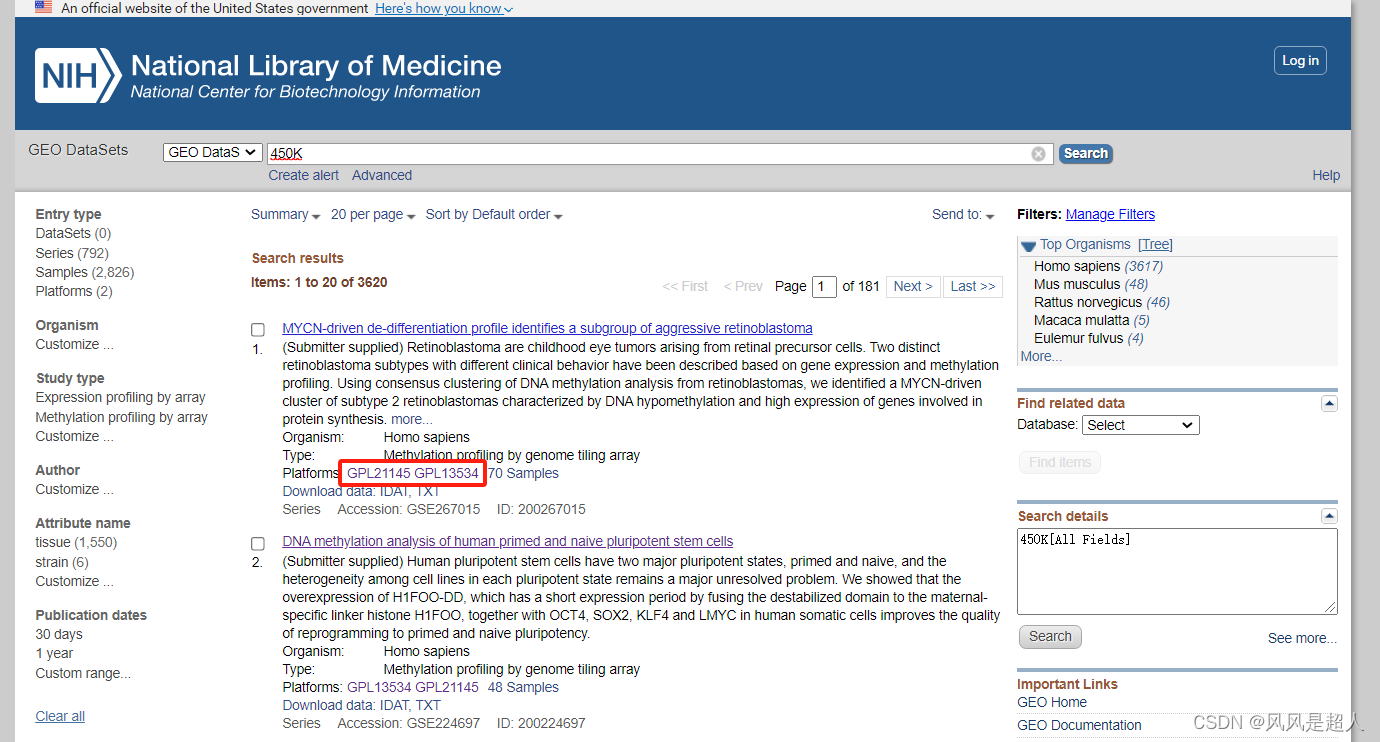1380x742 pixels.
Task: Click the NIH logo
Action: [77, 76]
